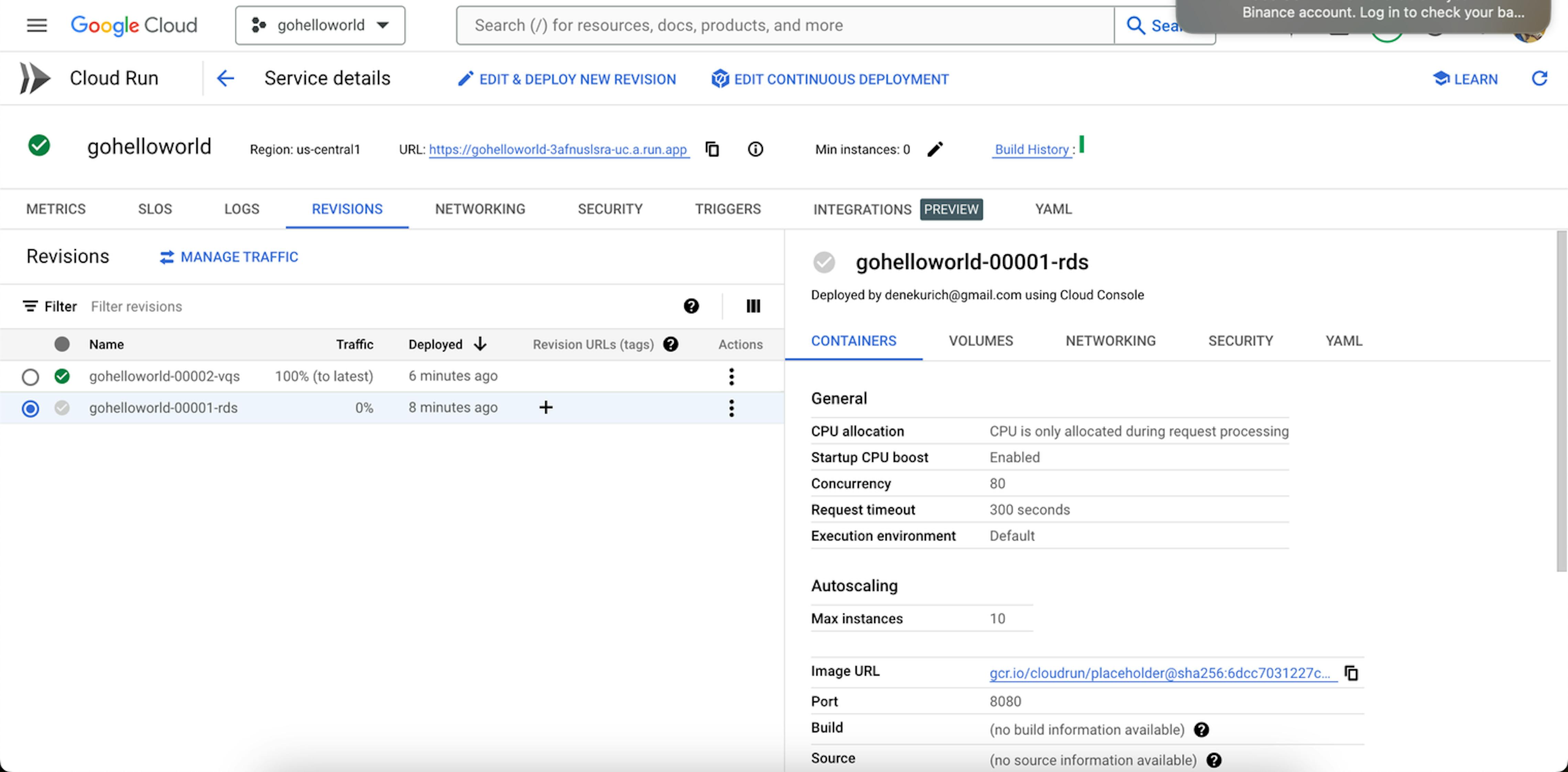Open the hamburger navigation menu
The image size is (1568, 772).
click(x=37, y=25)
